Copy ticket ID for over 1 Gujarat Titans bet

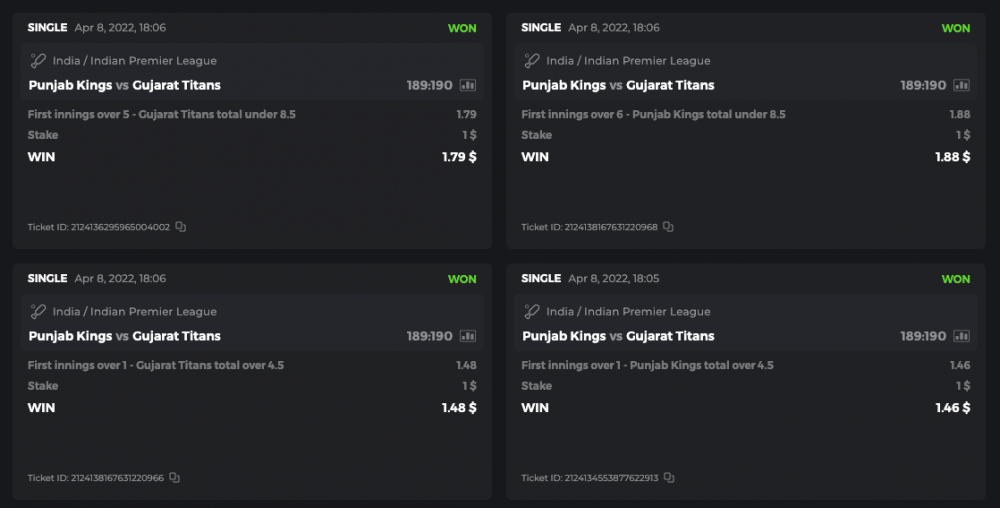pos(175,478)
